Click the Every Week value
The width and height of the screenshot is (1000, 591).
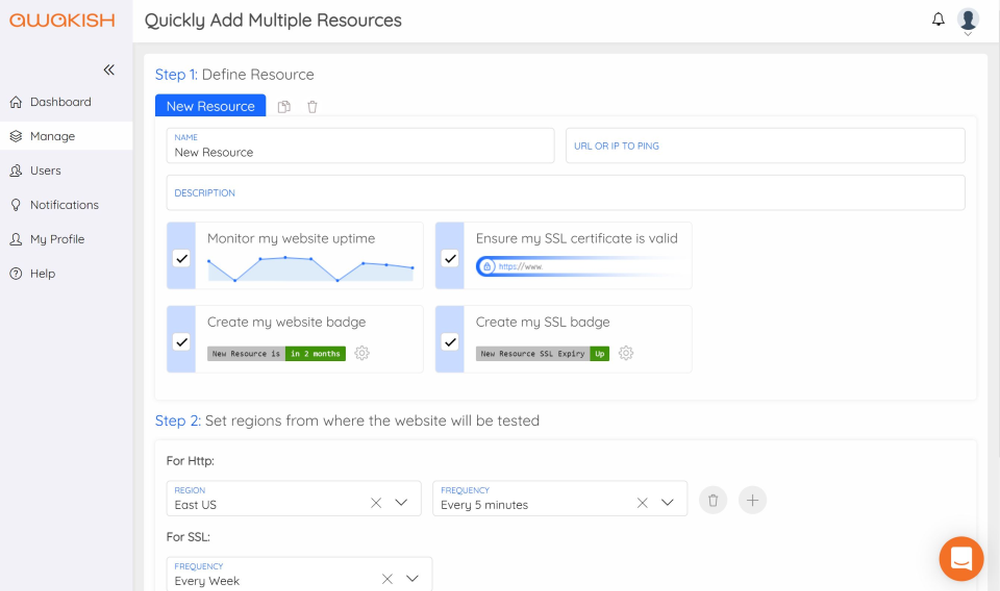click(x=207, y=581)
